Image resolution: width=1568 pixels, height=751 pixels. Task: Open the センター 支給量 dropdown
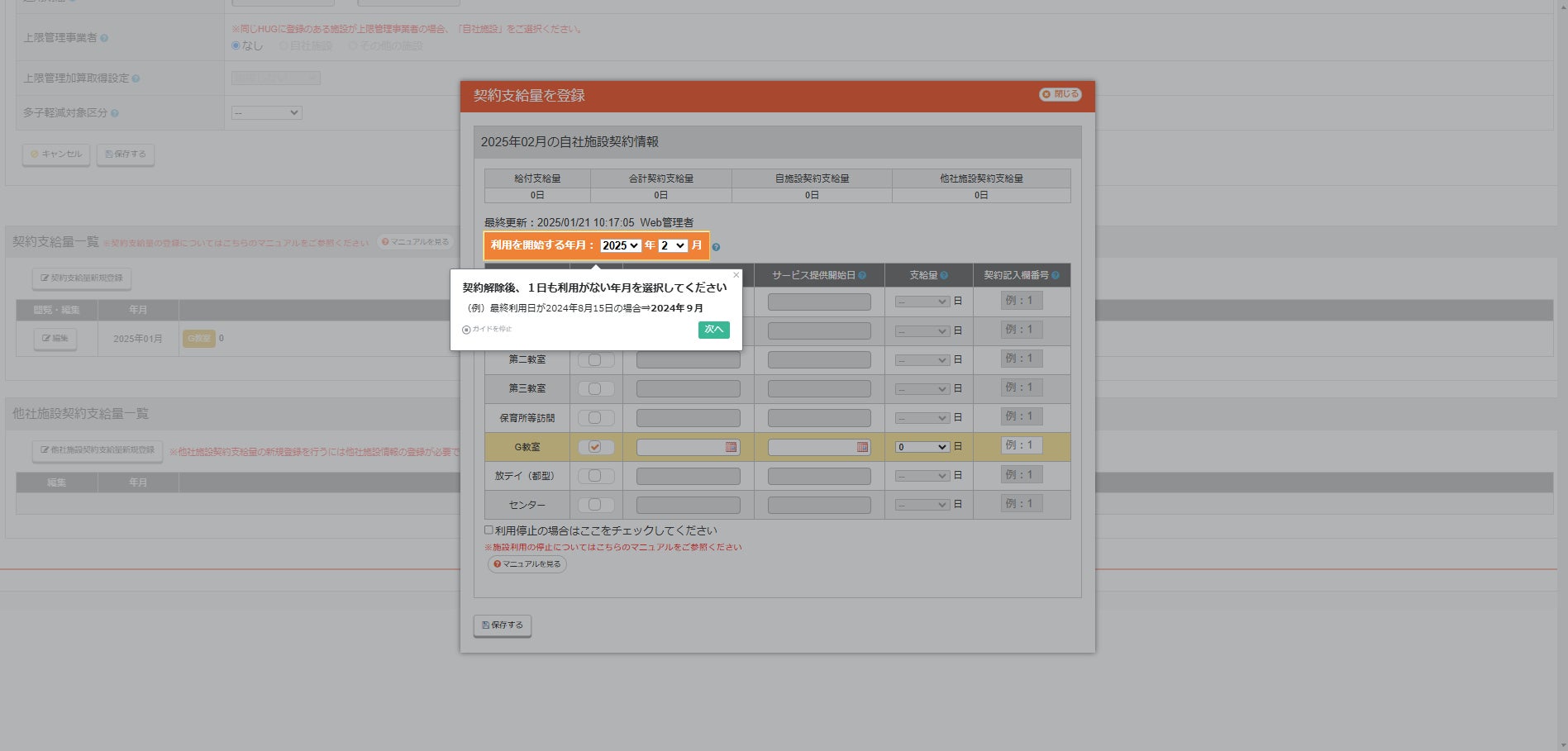click(x=922, y=505)
